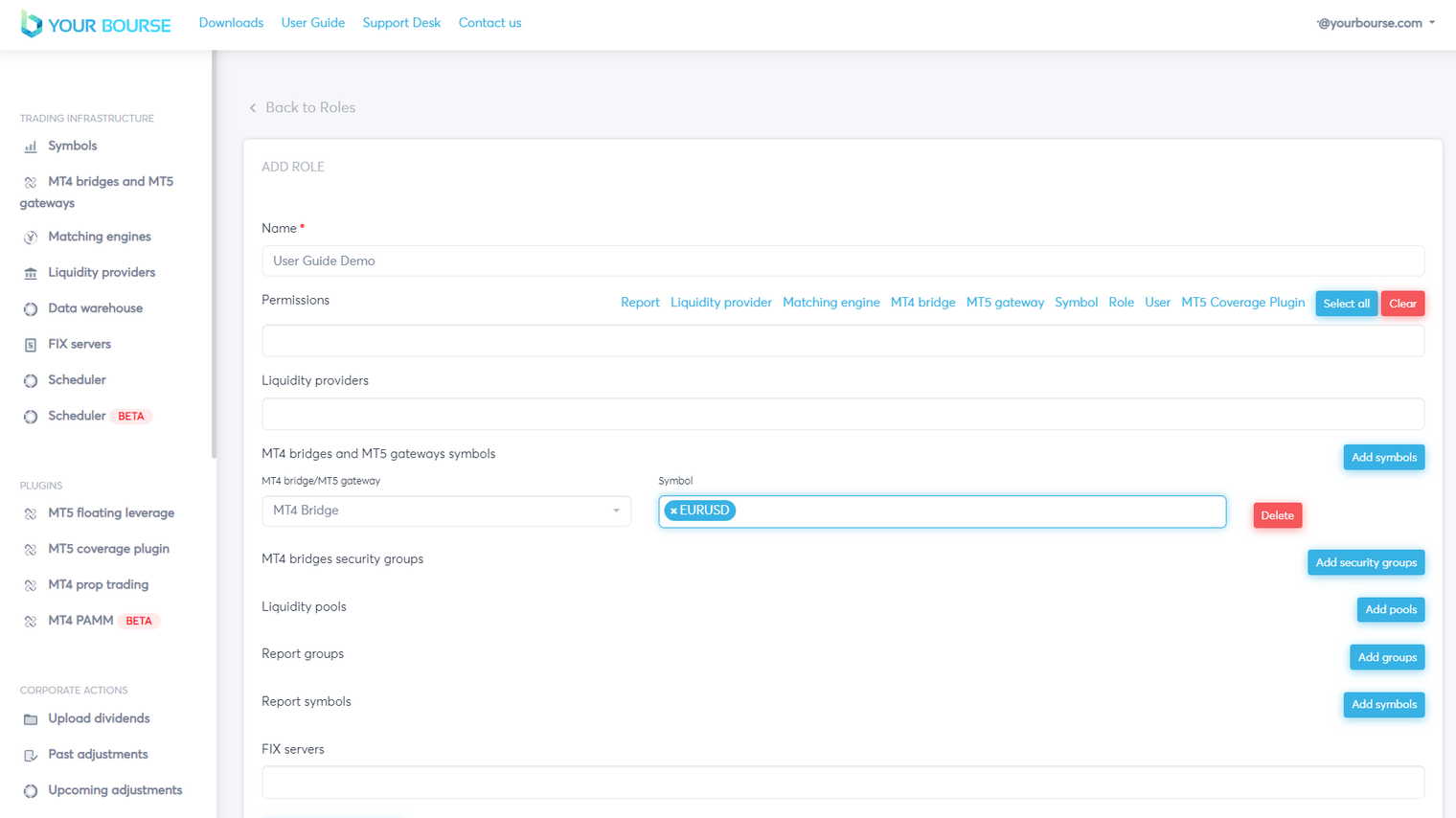
Task: Go to Symbols in the sidebar
Action: pyautogui.click(x=73, y=146)
